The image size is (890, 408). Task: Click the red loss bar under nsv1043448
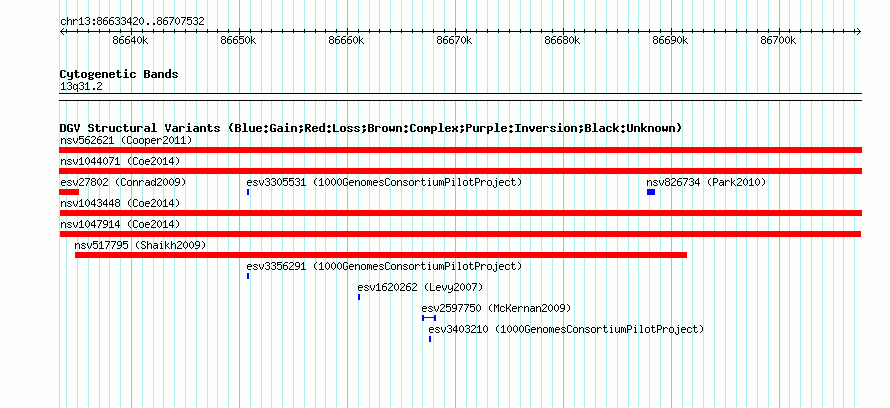[460, 213]
